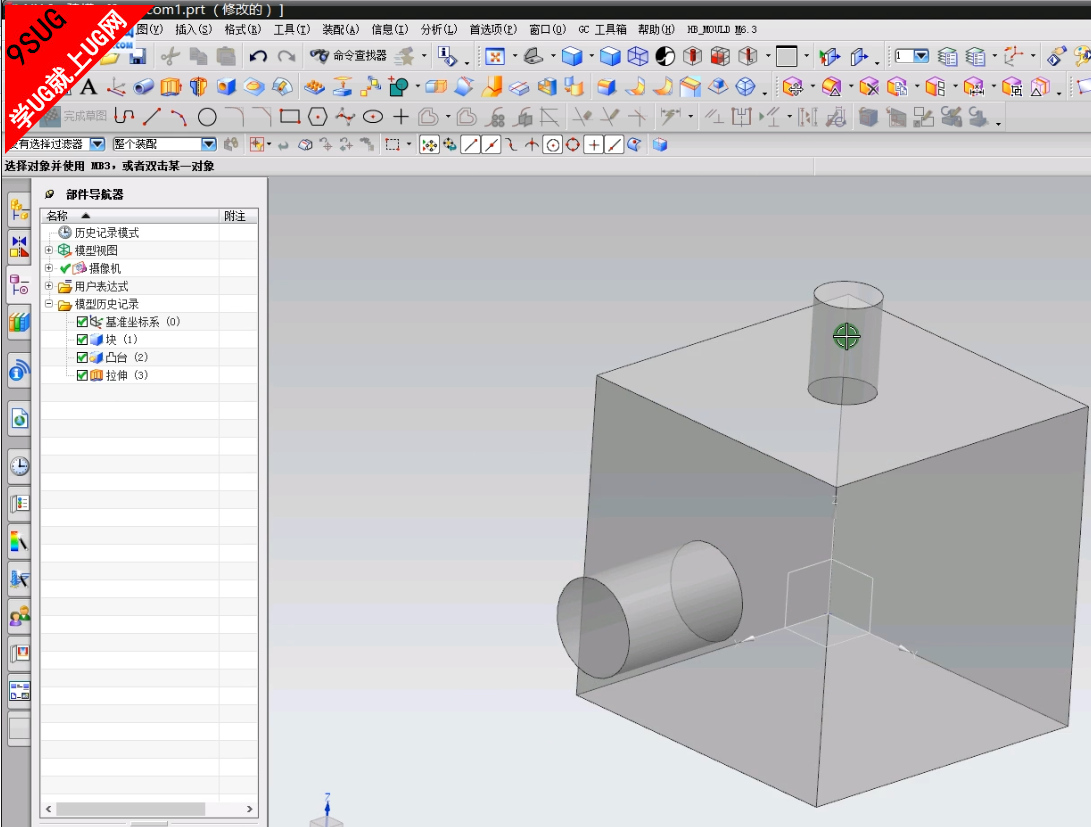Image resolution: width=1091 pixels, height=827 pixels.
Task: Toggle the Arc Center snap point
Action: pyautogui.click(x=552, y=145)
